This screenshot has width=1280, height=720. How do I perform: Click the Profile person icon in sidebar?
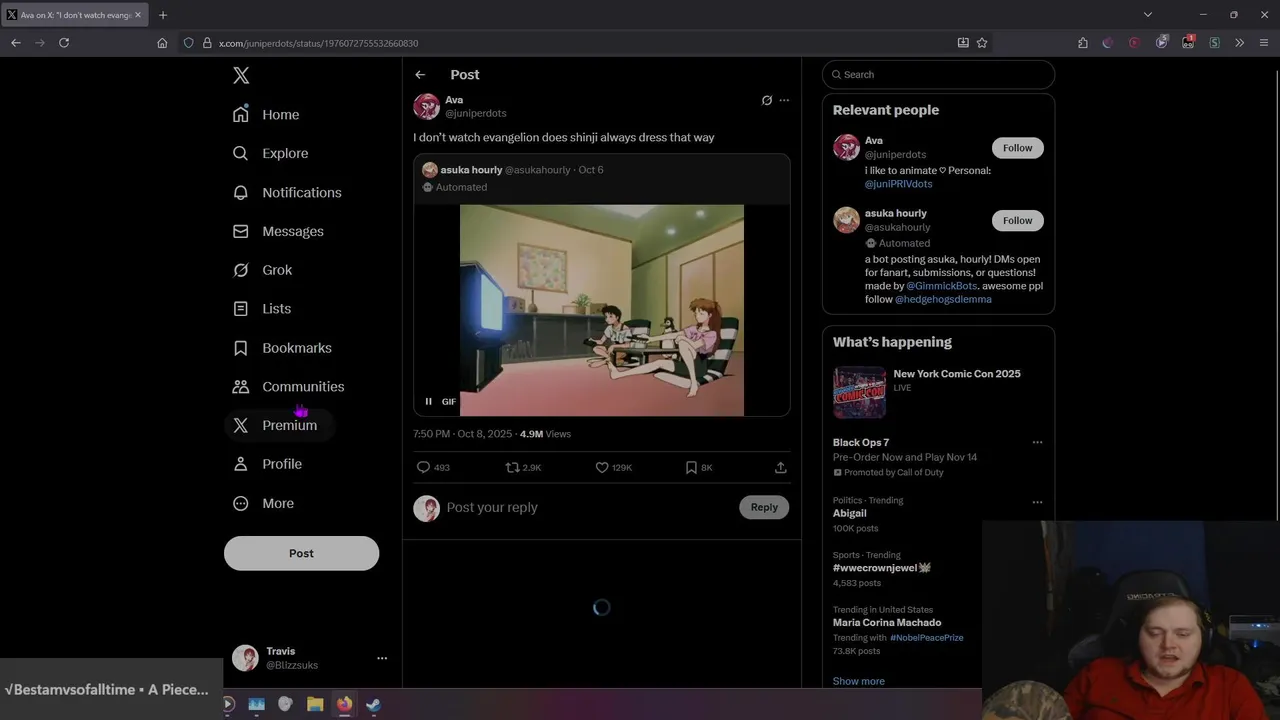coord(240,464)
